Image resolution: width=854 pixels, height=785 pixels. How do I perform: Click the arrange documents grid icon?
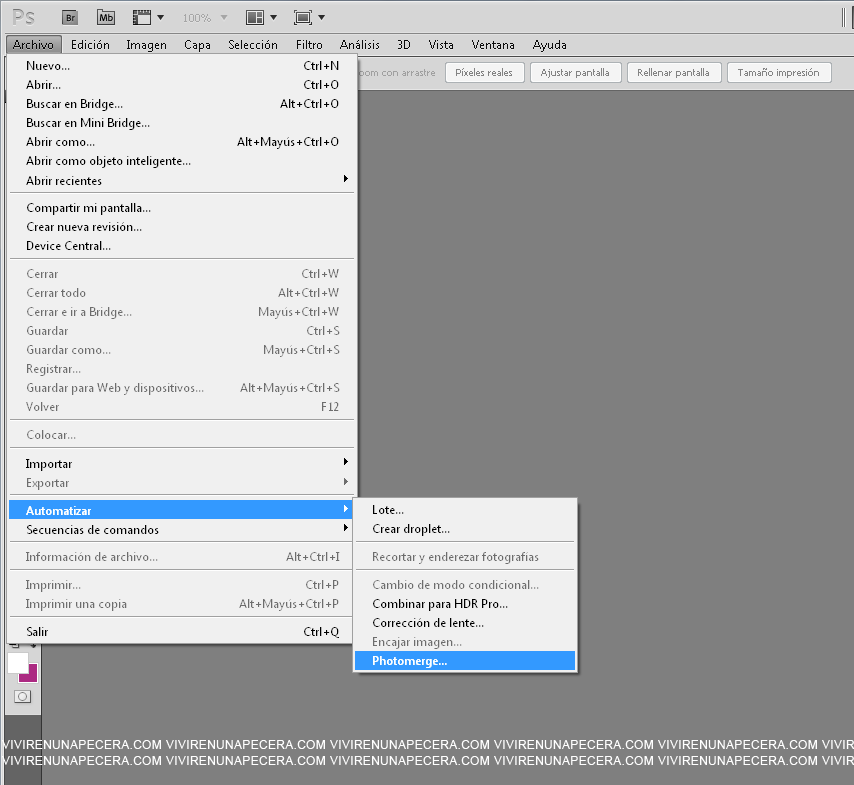(x=255, y=17)
